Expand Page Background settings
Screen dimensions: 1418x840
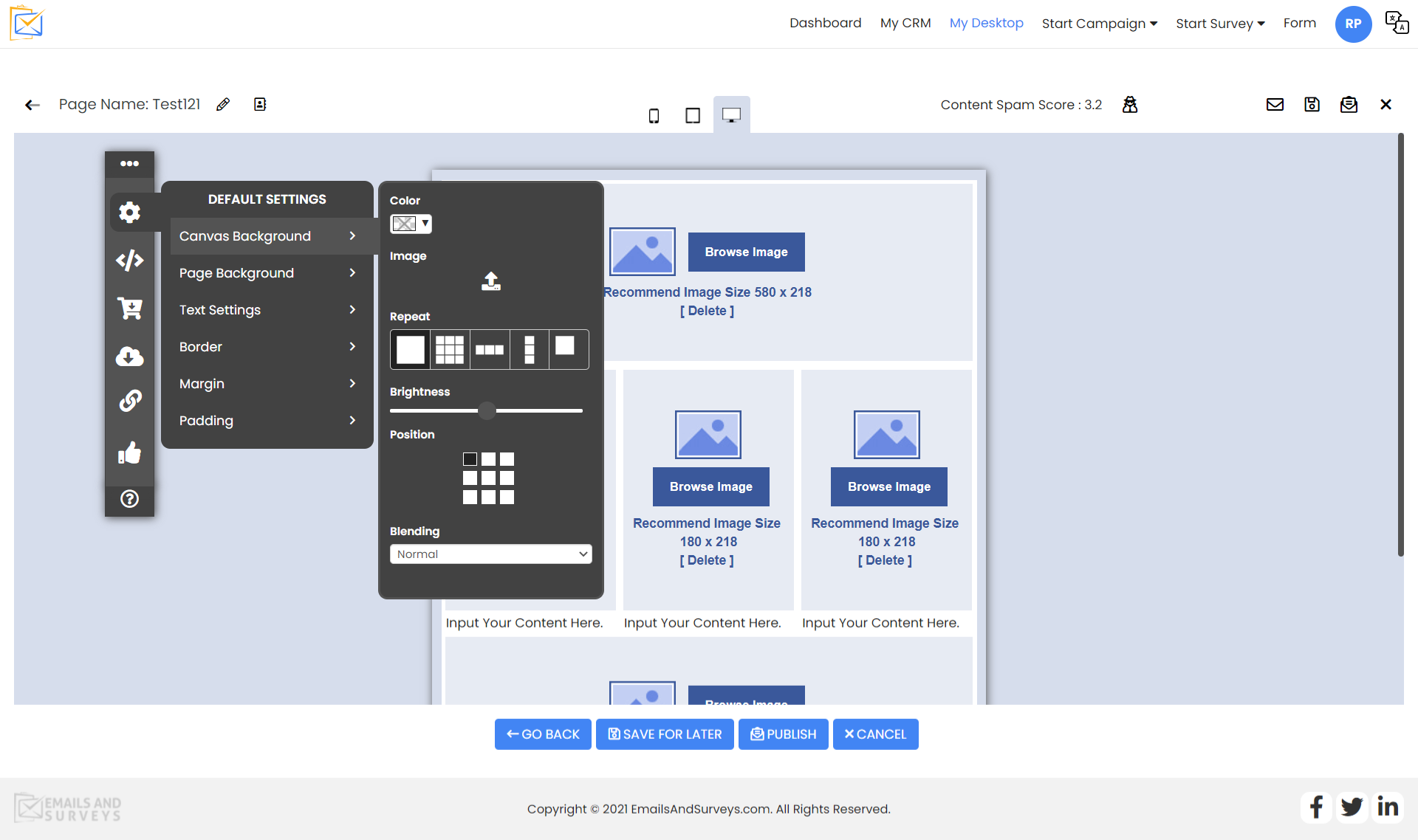[267, 273]
